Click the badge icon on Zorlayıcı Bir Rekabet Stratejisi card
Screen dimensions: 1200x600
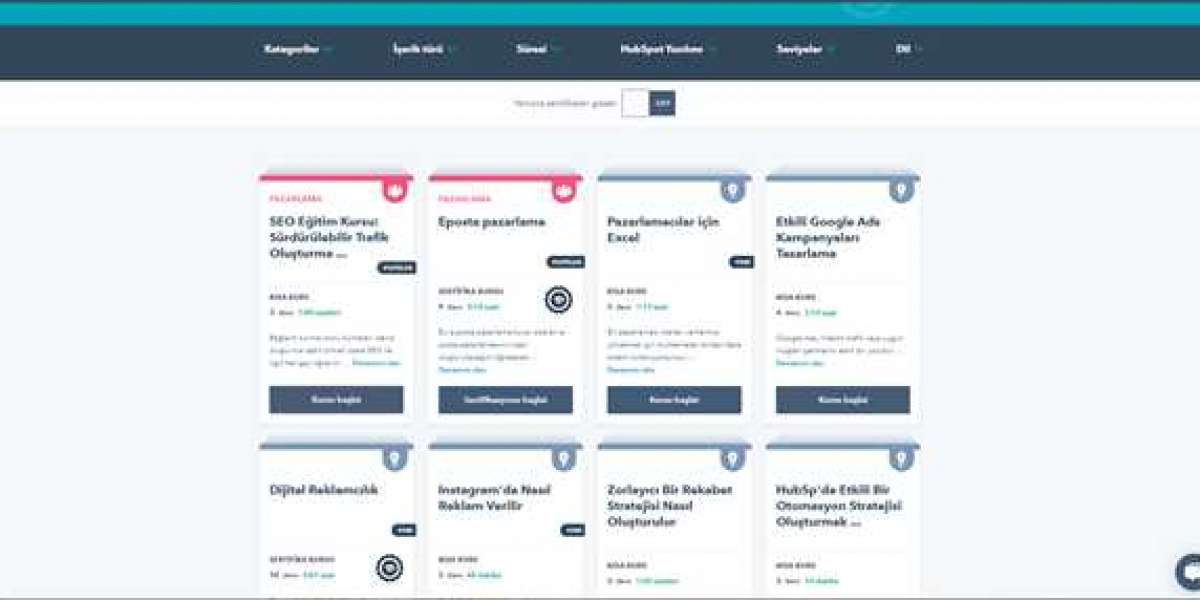click(x=732, y=458)
